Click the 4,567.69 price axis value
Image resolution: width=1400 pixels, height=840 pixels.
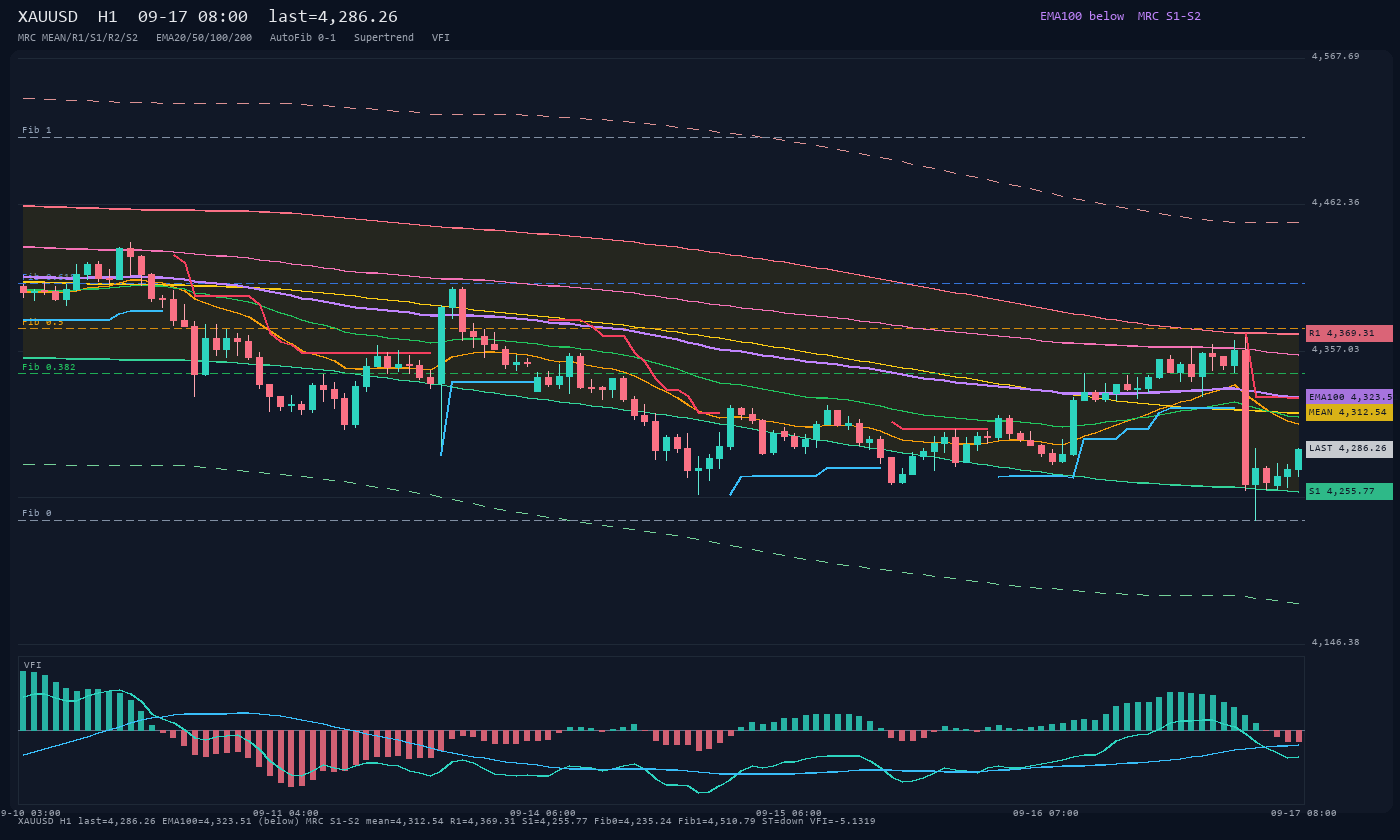[1336, 56]
